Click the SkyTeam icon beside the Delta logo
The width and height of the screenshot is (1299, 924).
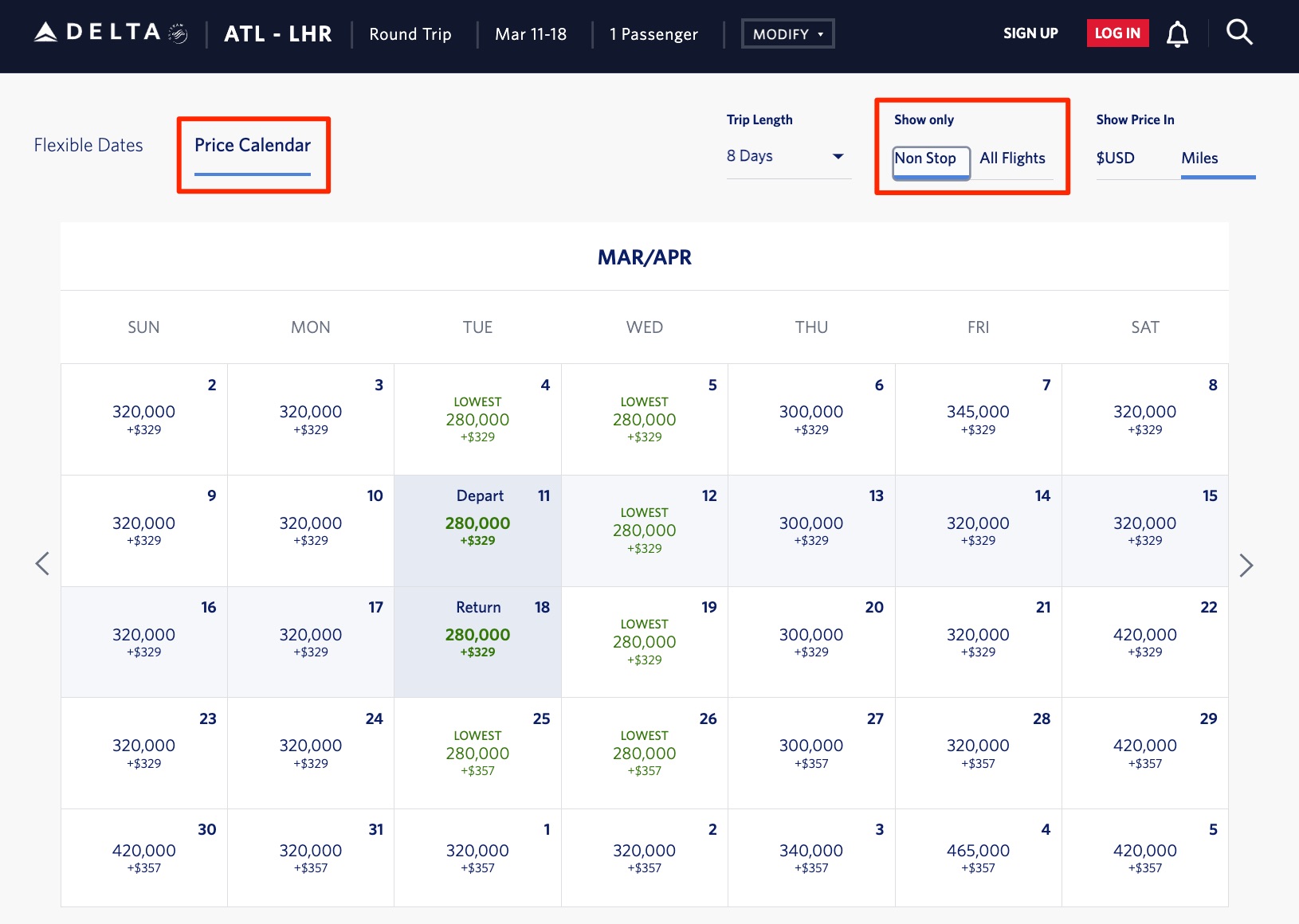(x=177, y=33)
